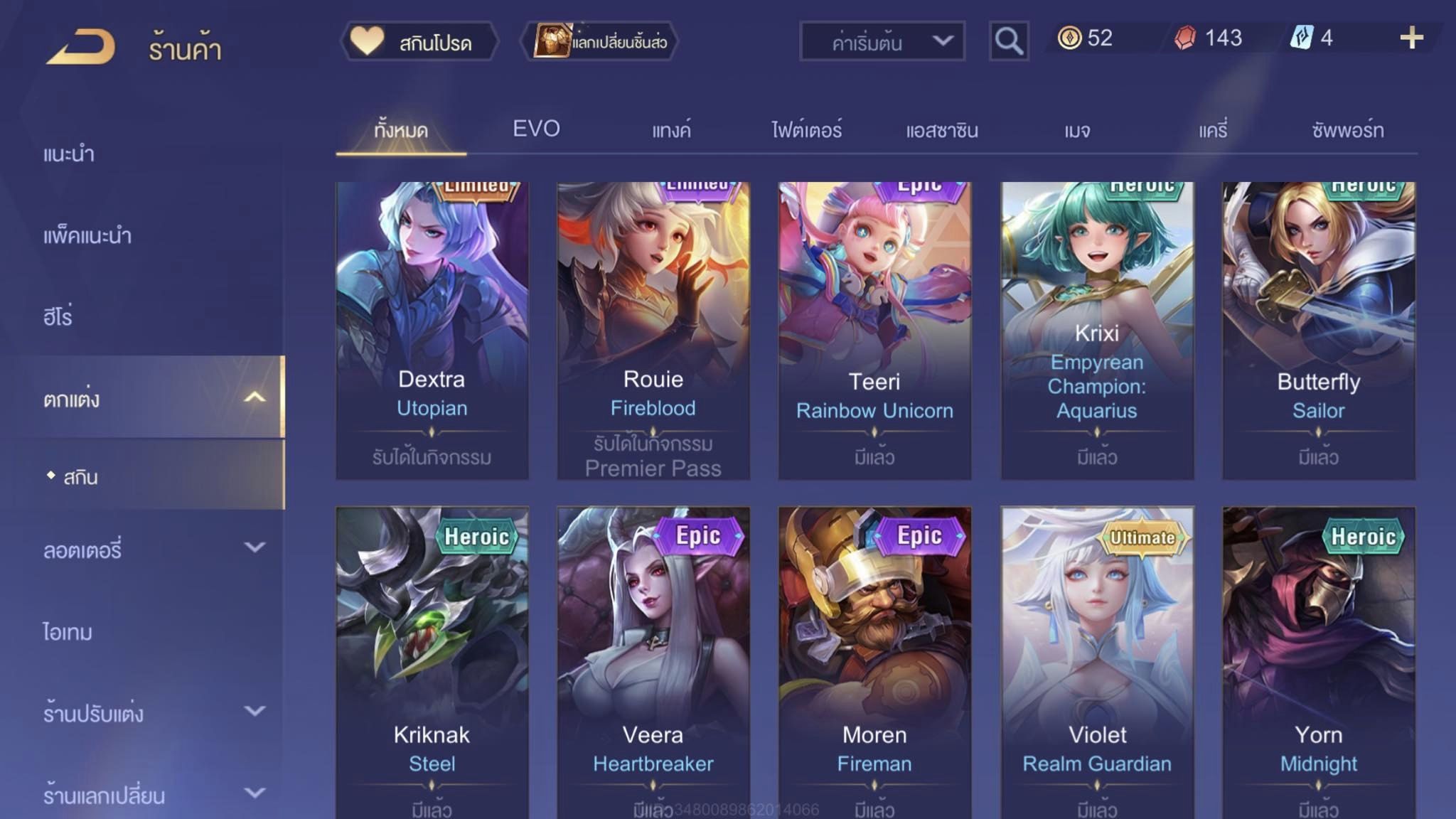Open favorite skins with heart icon

(367, 41)
